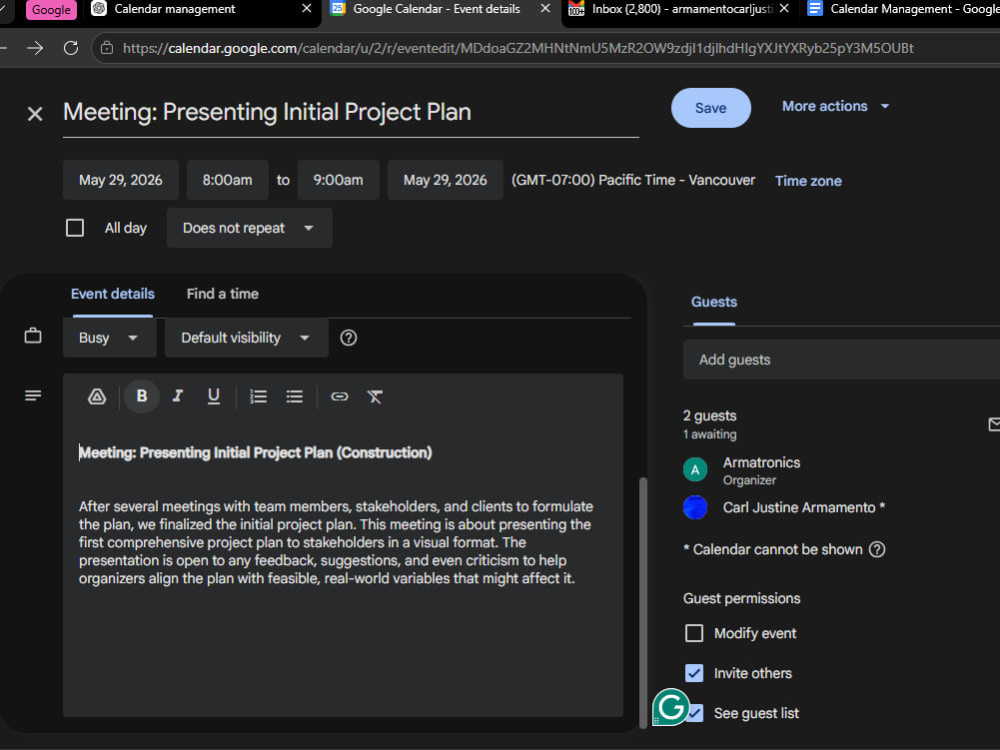The width and height of the screenshot is (1000, 750).
Task: Click the Google Drive attachment icon
Action: (97, 397)
